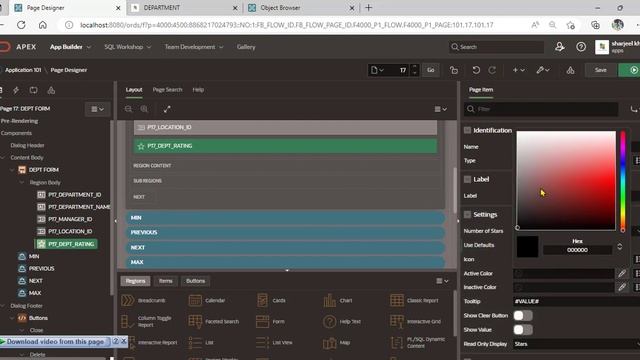Image resolution: width=640 pixels, height=360 pixels.
Task: Open the Utilities wrench menu
Action: pos(543,70)
